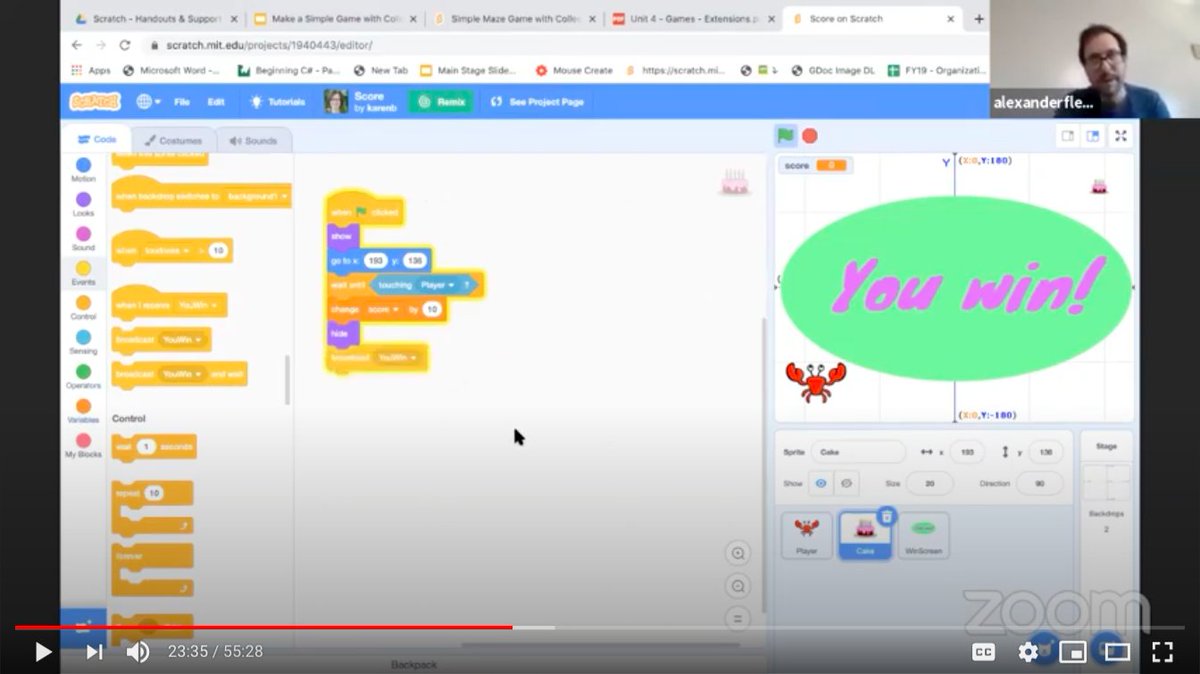Switch to small stage layout
This screenshot has width=1200, height=674.
(1068, 136)
